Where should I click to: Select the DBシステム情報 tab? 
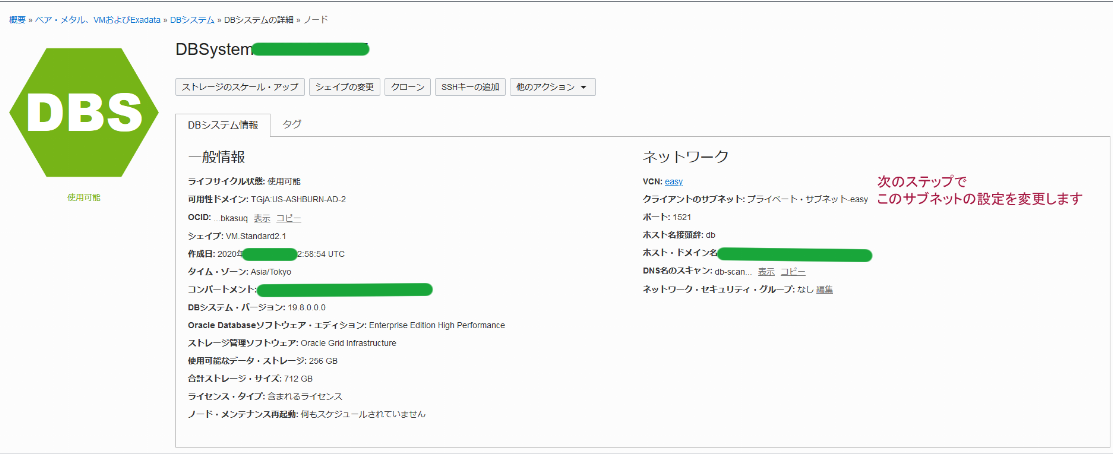[x=223, y=124]
